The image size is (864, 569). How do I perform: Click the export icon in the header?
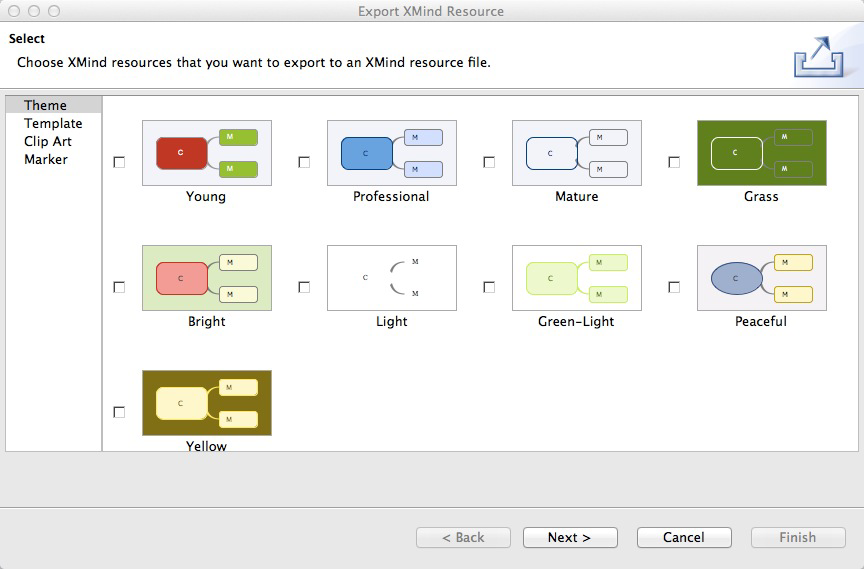pyautogui.click(x=819, y=57)
